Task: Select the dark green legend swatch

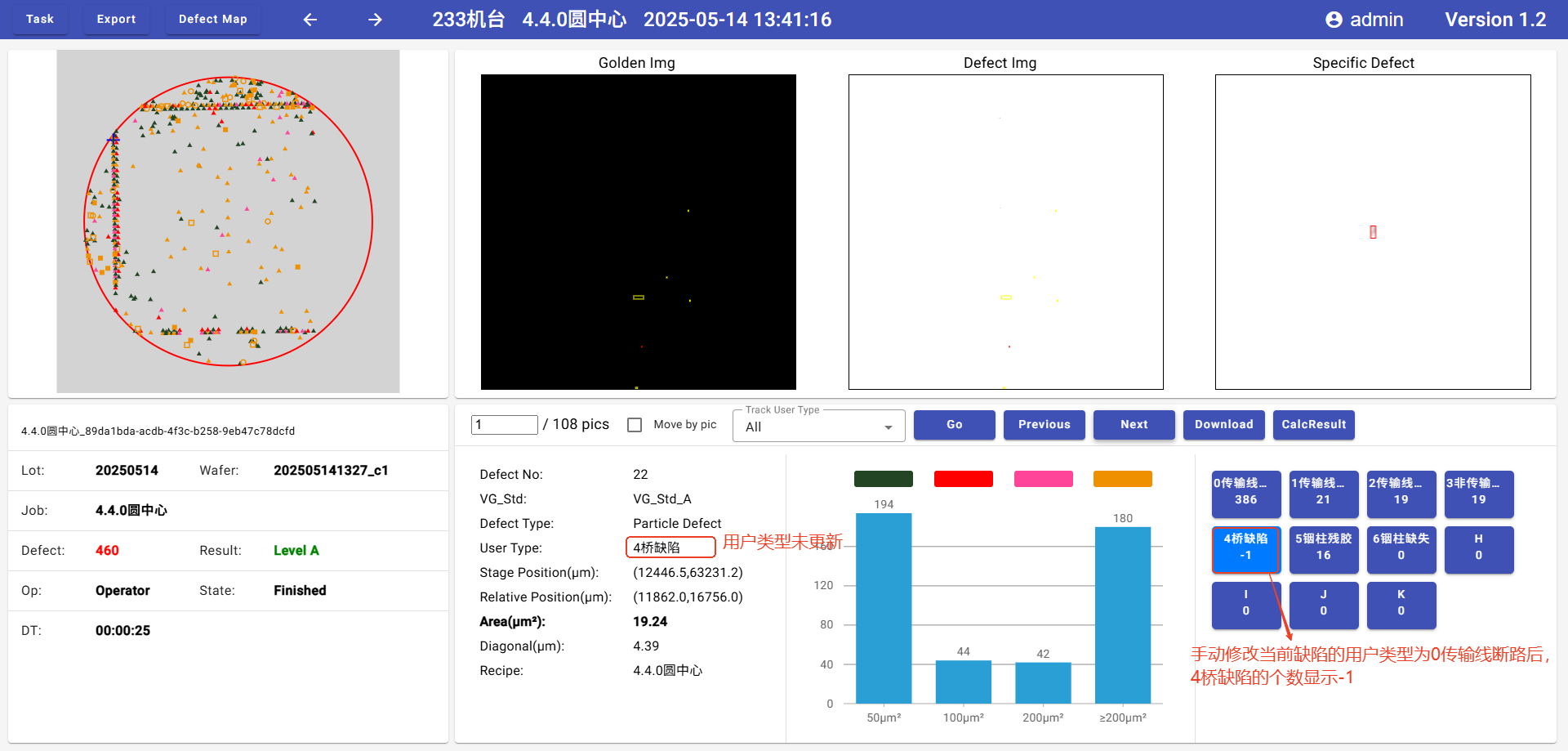Action: click(x=883, y=479)
